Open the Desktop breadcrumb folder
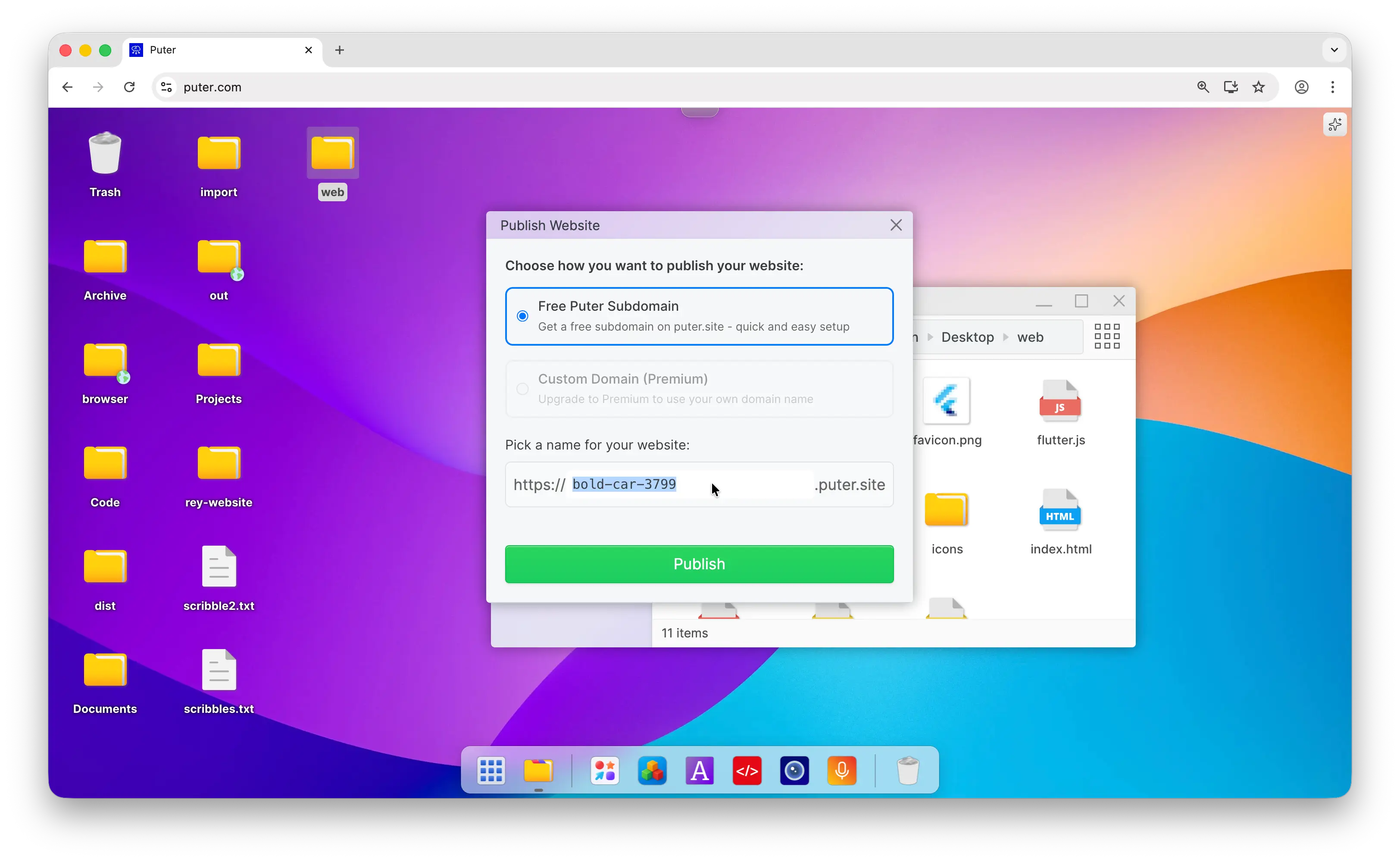 967,336
